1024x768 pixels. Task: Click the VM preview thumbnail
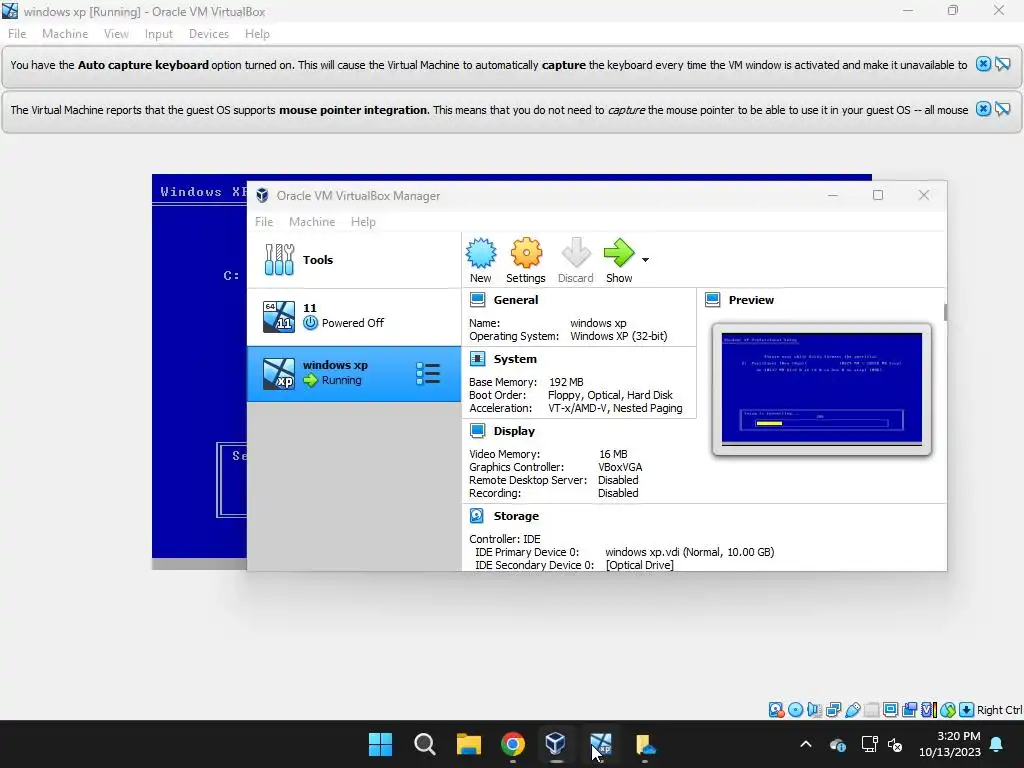coord(822,389)
